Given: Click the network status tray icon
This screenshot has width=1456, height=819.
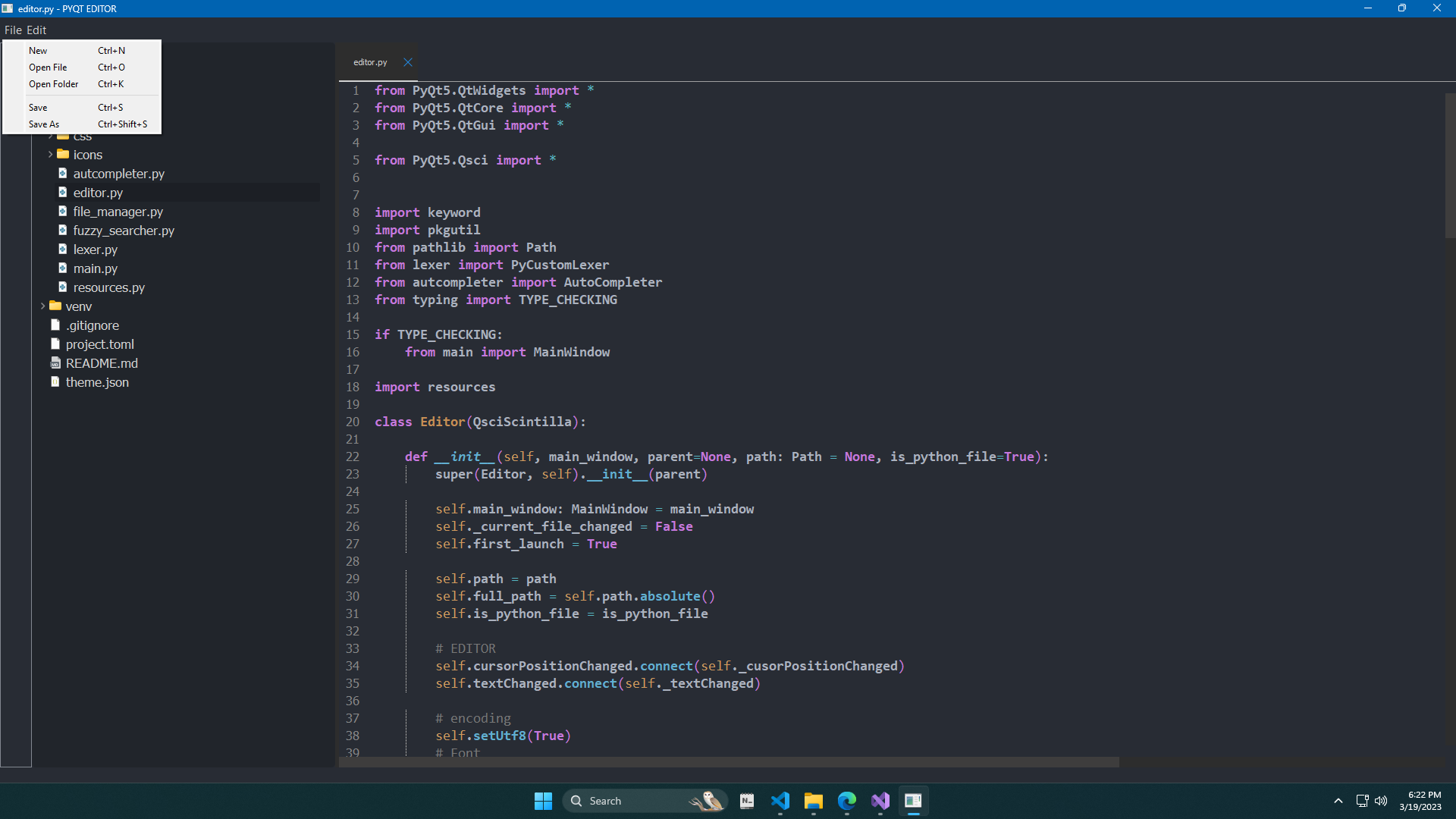Looking at the screenshot, I should click(1362, 801).
